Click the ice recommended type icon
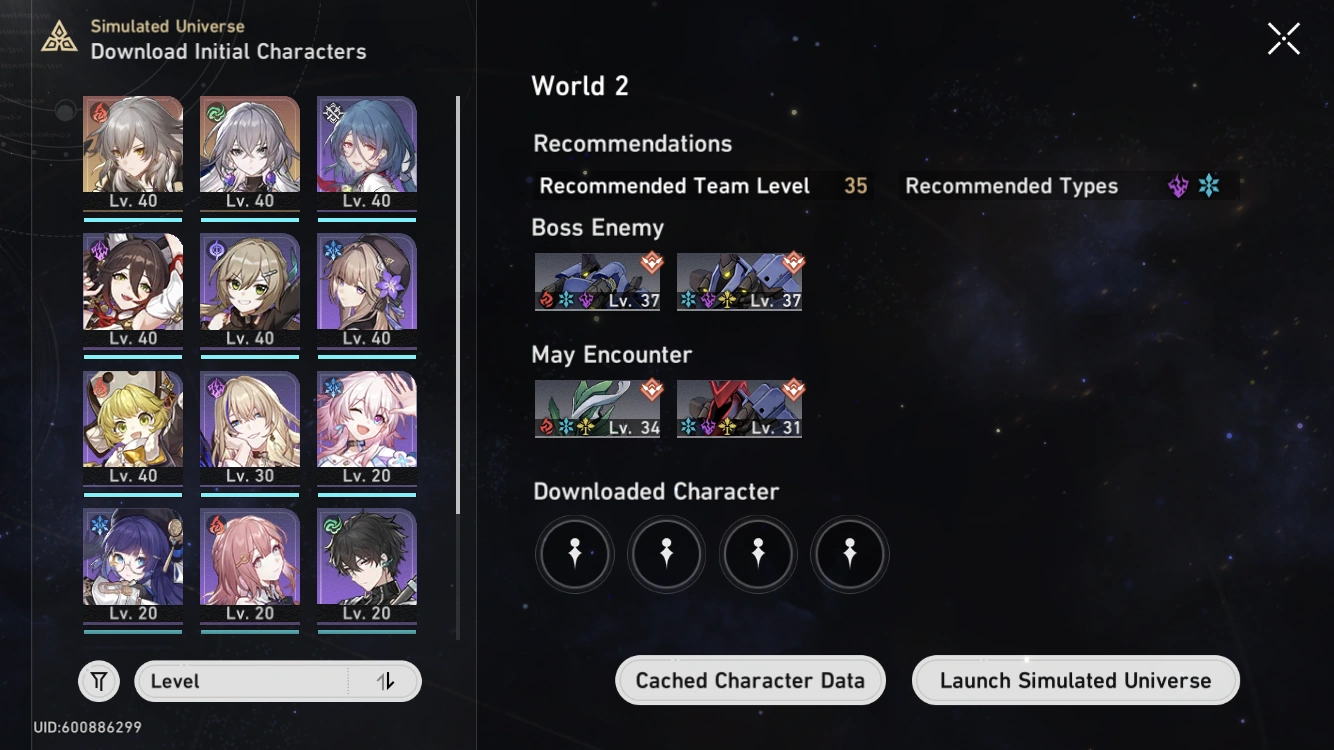This screenshot has width=1334, height=750. [1209, 186]
